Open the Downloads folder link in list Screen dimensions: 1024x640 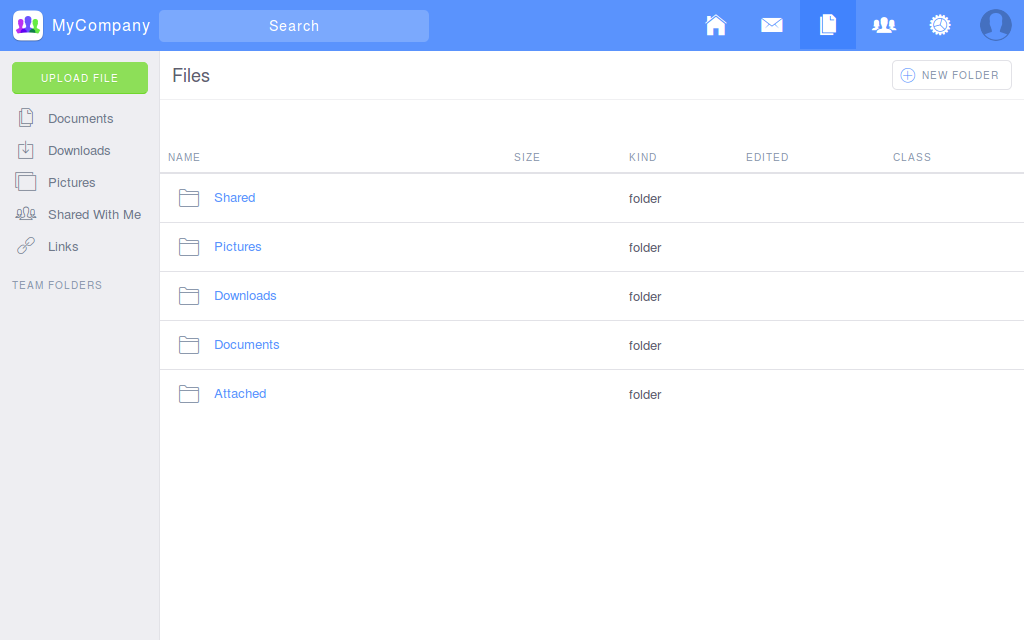tap(245, 295)
